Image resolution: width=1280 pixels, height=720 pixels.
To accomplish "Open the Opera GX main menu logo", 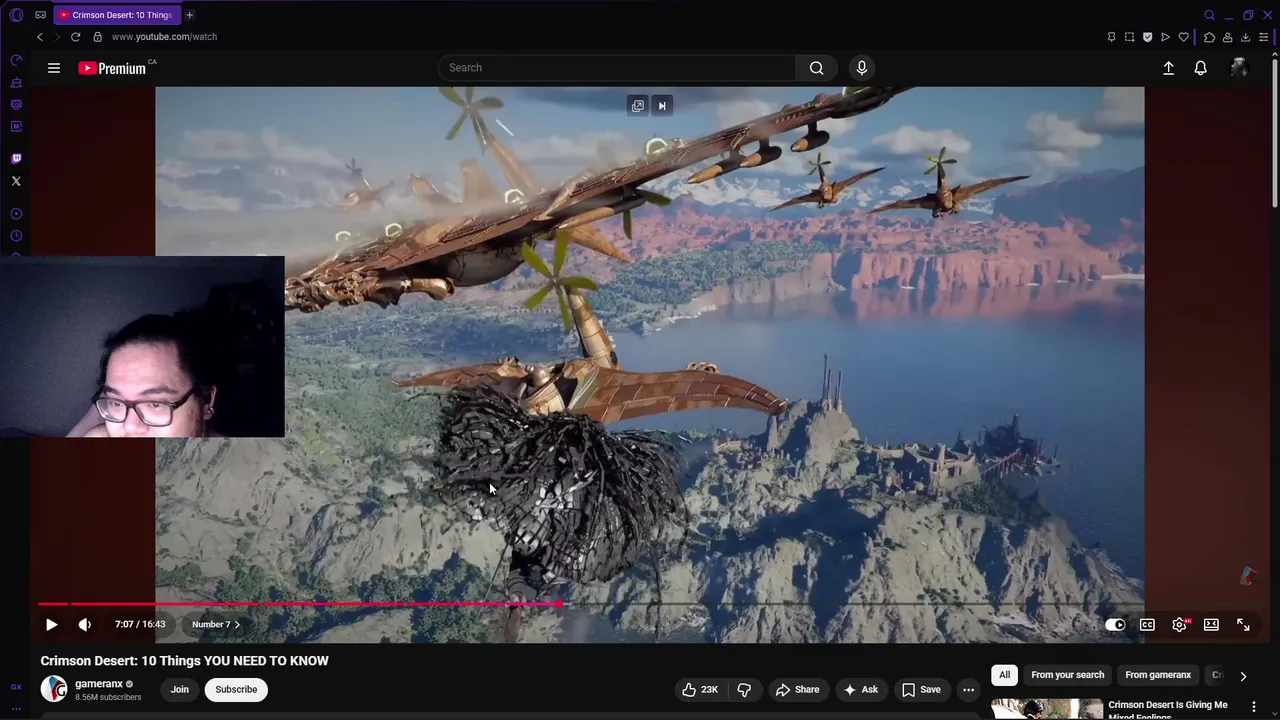I will coord(16,15).
